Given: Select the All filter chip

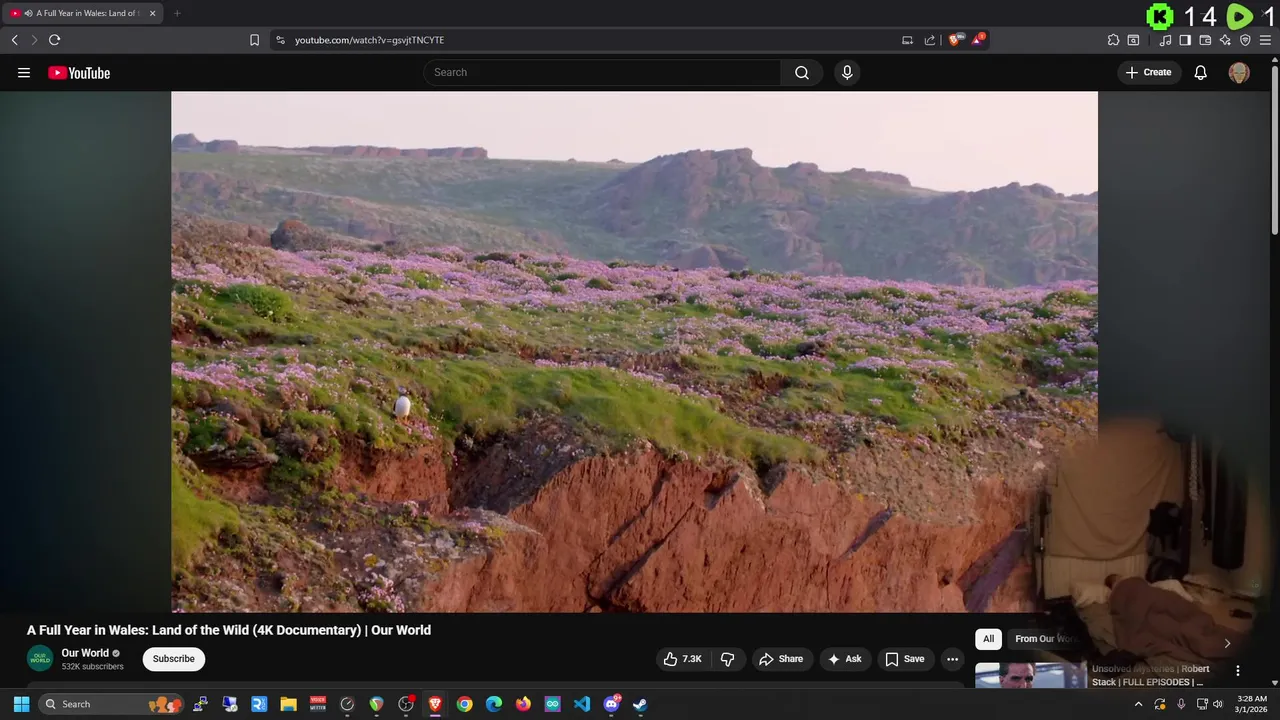Looking at the screenshot, I should (988, 639).
